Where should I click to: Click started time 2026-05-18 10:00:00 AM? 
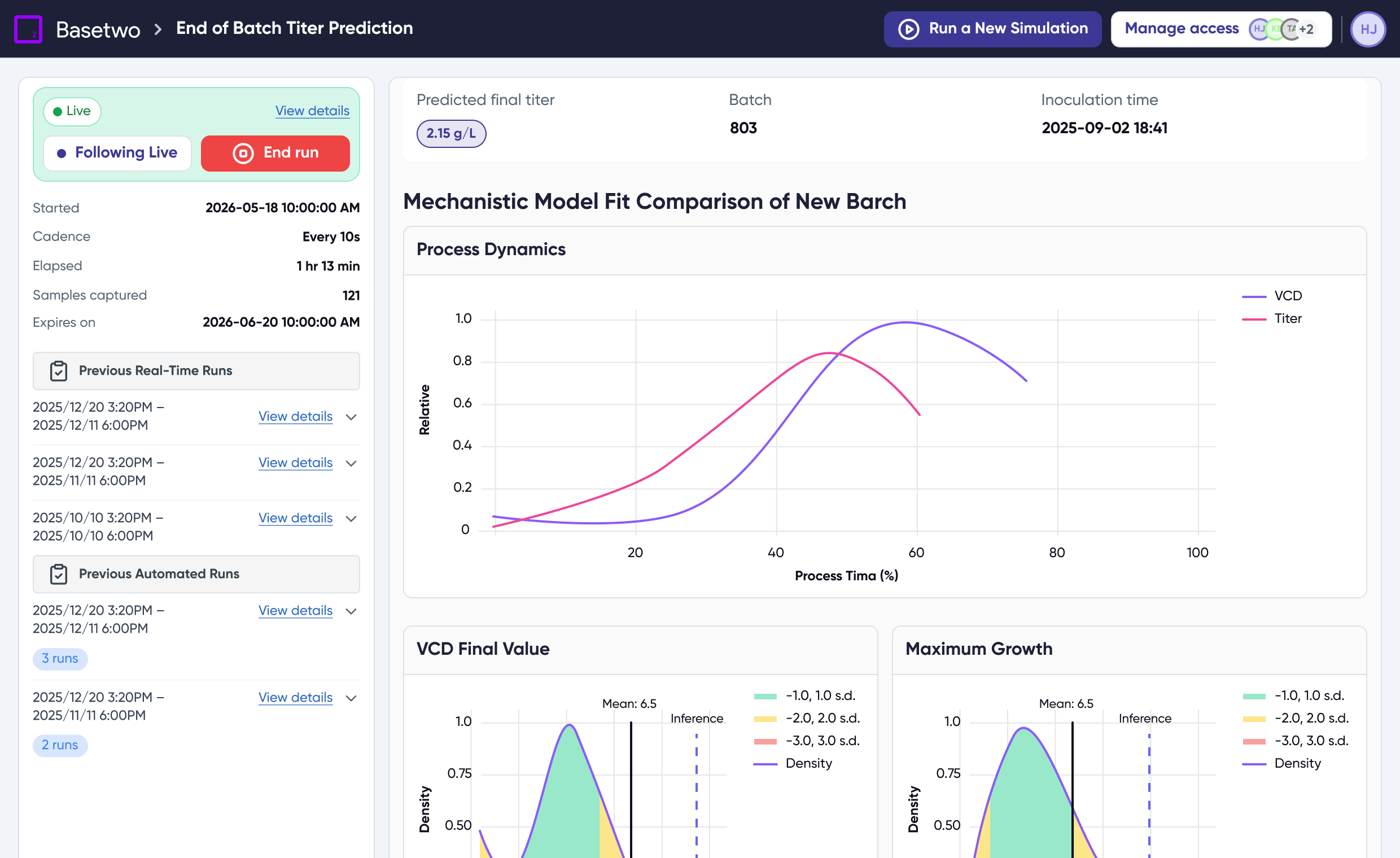pos(282,208)
